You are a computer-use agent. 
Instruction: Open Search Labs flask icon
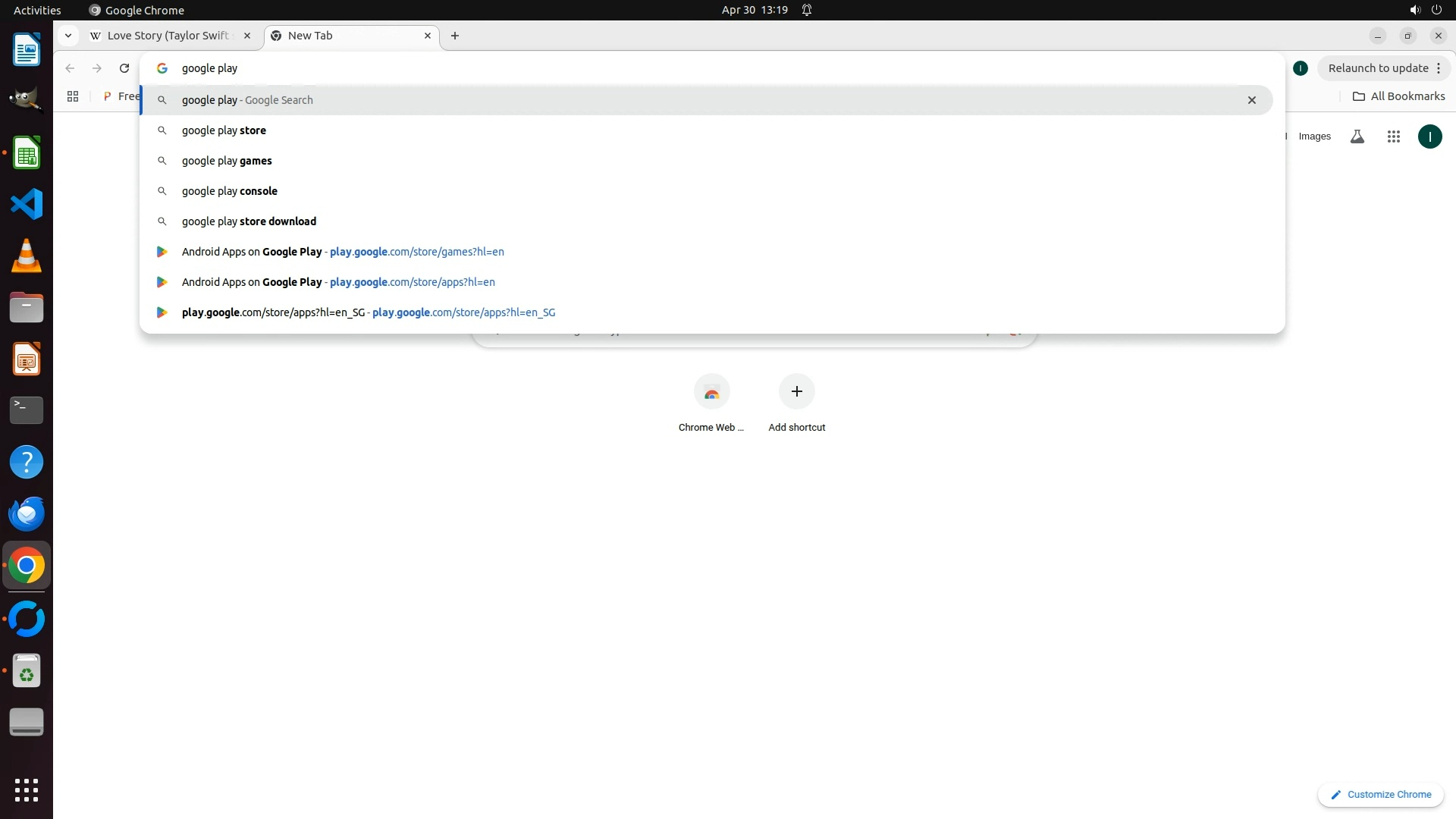(1357, 136)
